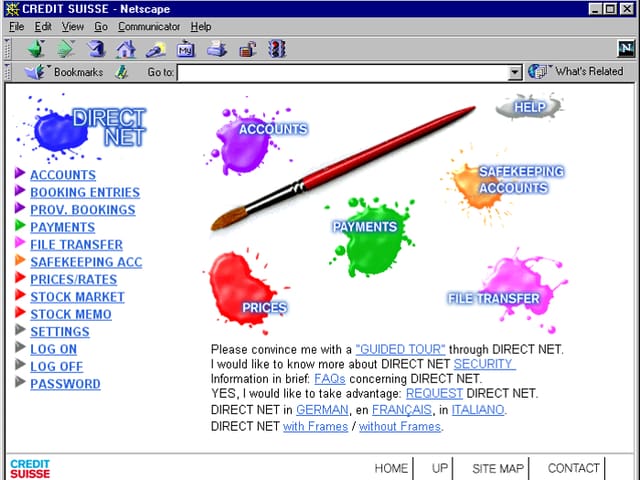Image resolution: width=640 pixels, height=480 pixels.
Task: Open the View menu
Action: [x=73, y=27]
